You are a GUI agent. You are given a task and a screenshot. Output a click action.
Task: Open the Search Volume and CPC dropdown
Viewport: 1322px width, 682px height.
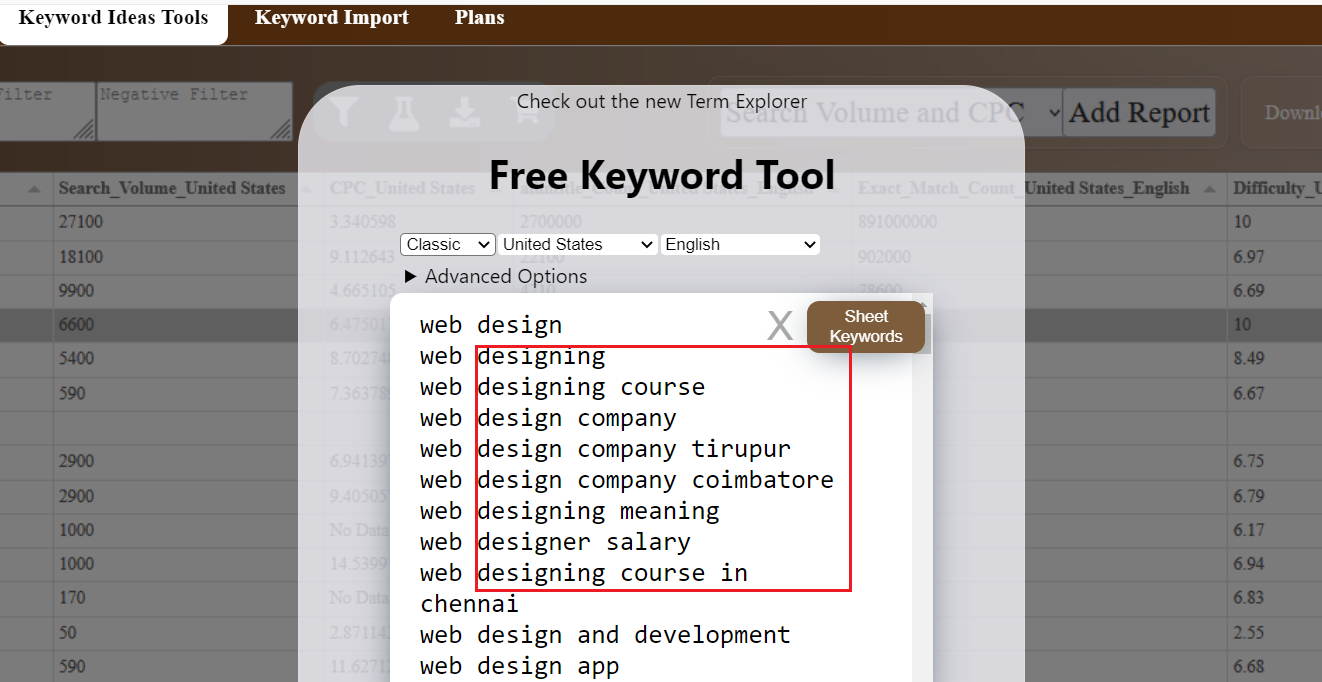coord(892,113)
